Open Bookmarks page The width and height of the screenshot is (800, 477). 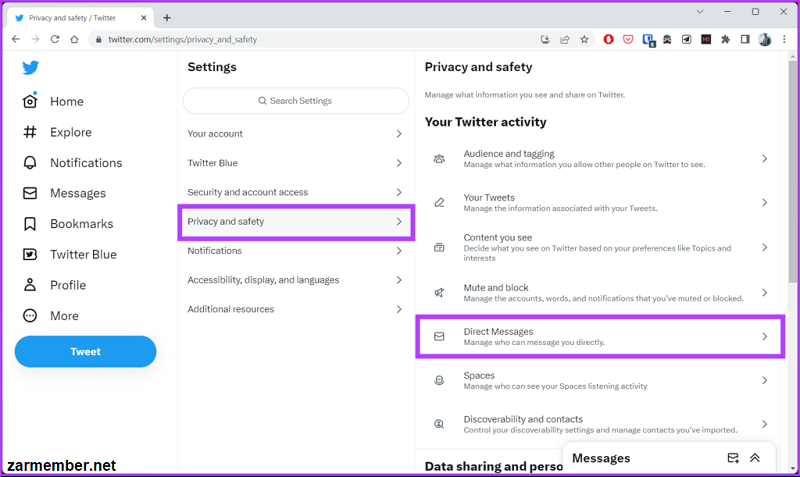pyautogui.click(x=68, y=224)
